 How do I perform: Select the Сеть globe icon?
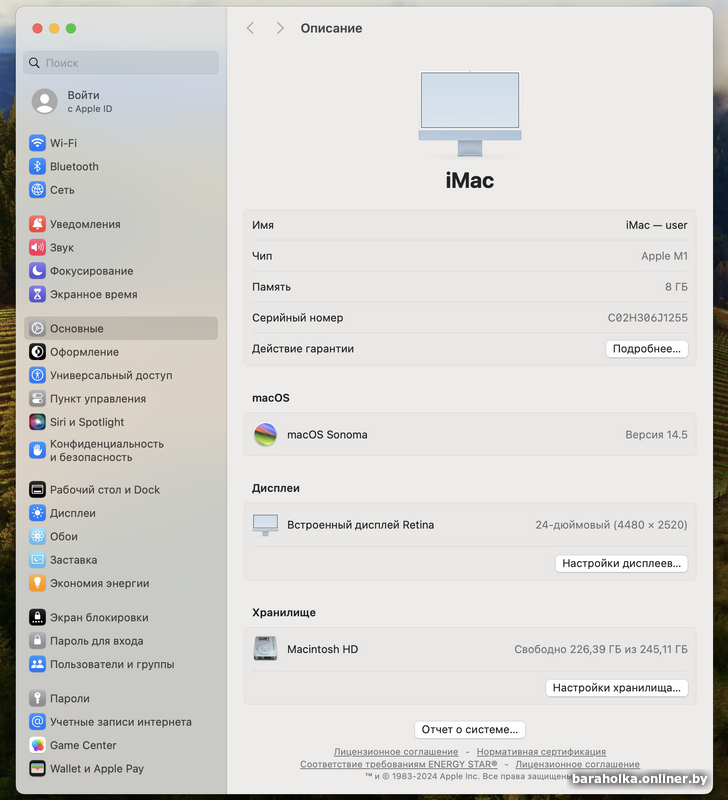coord(37,190)
